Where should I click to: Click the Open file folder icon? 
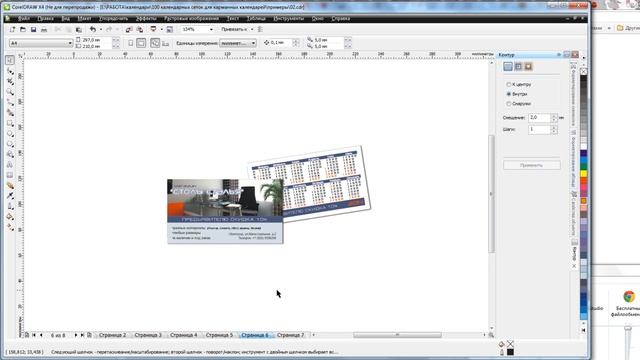click(23, 29)
